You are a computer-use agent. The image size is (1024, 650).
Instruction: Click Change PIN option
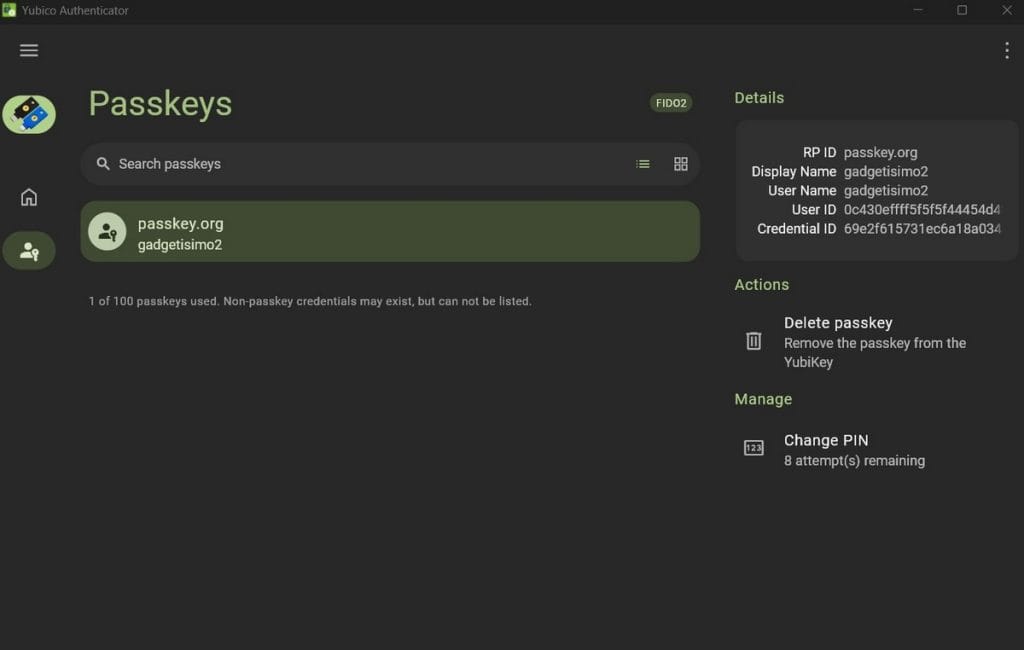tap(875, 450)
